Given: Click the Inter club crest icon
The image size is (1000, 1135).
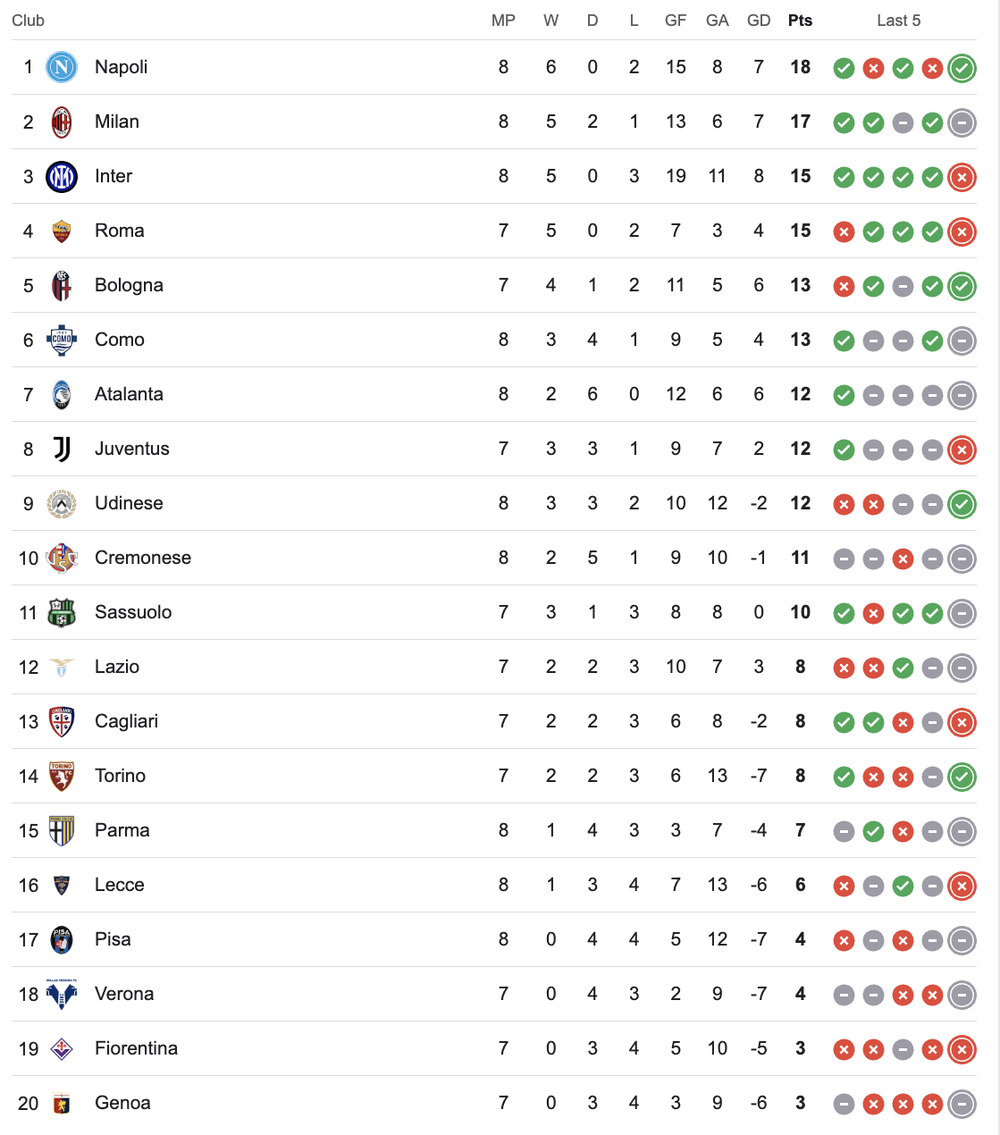Looking at the screenshot, I should [62, 176].
